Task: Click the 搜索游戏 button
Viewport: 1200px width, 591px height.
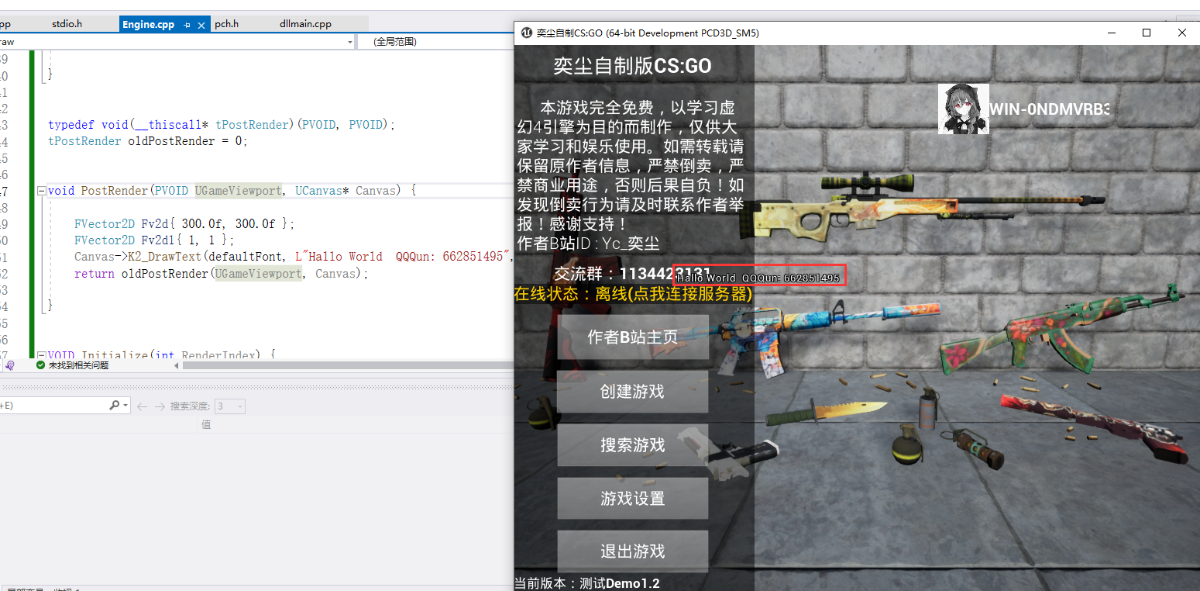Action: point(632,445)
